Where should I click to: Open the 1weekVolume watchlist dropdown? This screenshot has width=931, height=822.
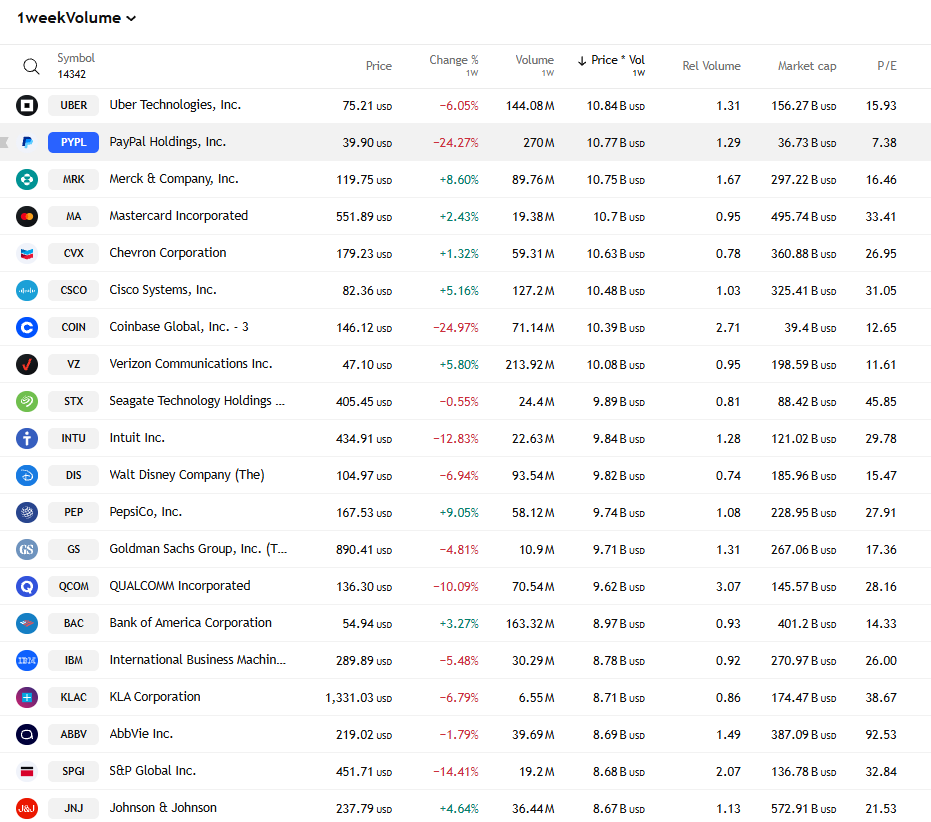coord(77,18)
